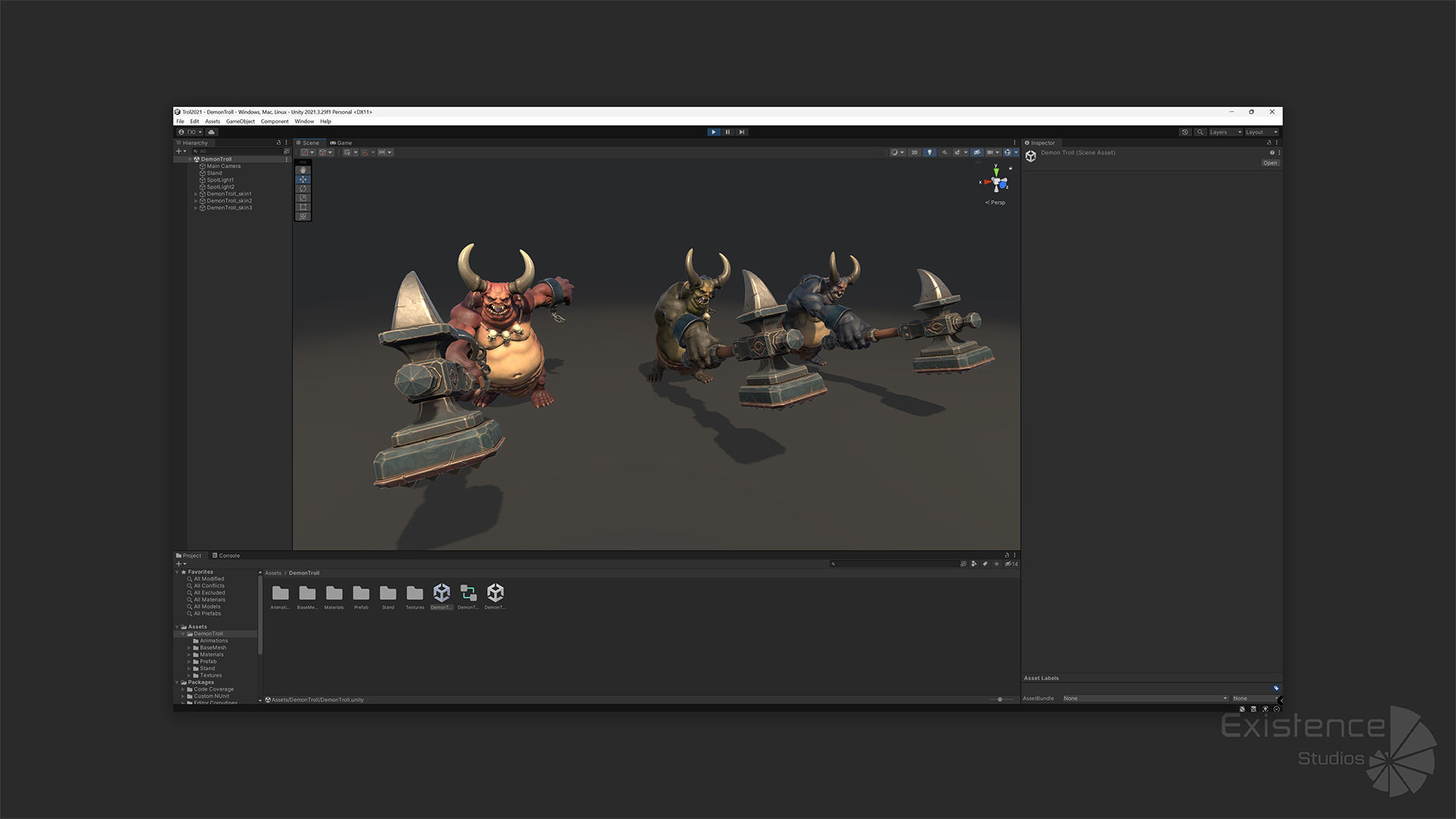Click the Open button in Inspector
1456x819 pixels.
(1270, 163)
